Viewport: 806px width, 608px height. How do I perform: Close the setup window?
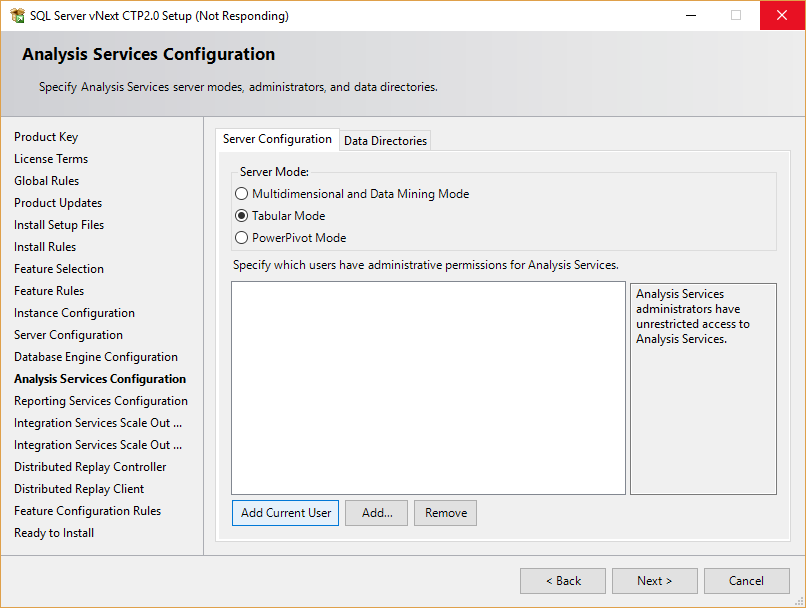pyautogui.click(x=782, y=15)
